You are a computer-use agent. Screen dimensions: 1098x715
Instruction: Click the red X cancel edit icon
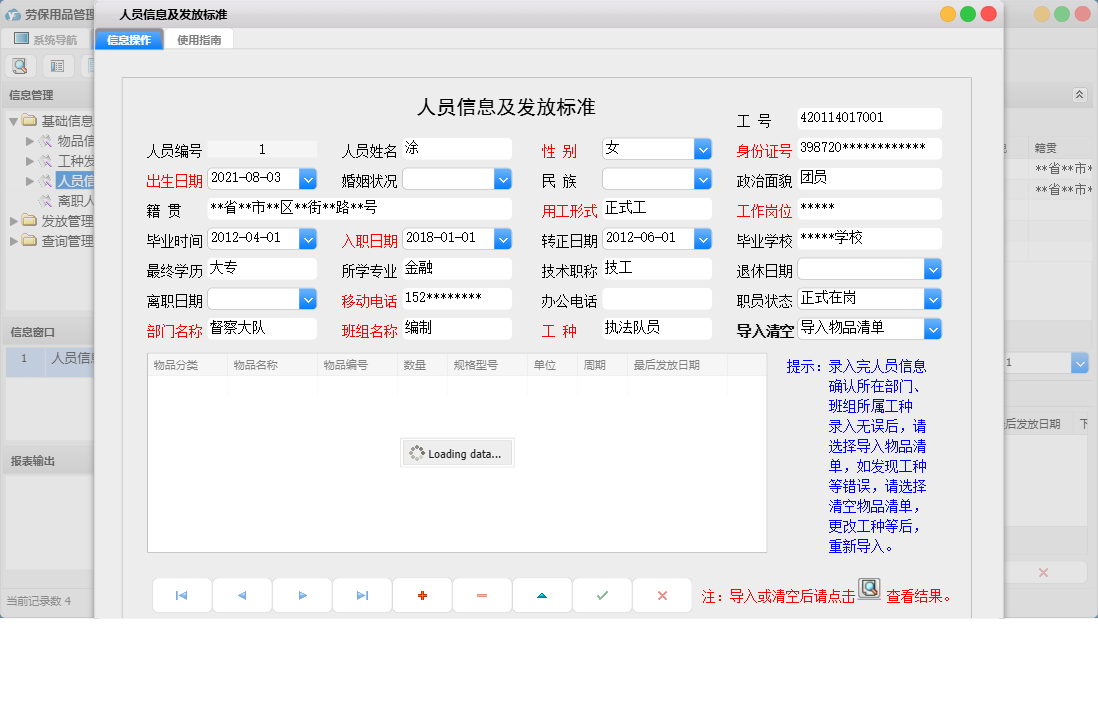(662, 594)
